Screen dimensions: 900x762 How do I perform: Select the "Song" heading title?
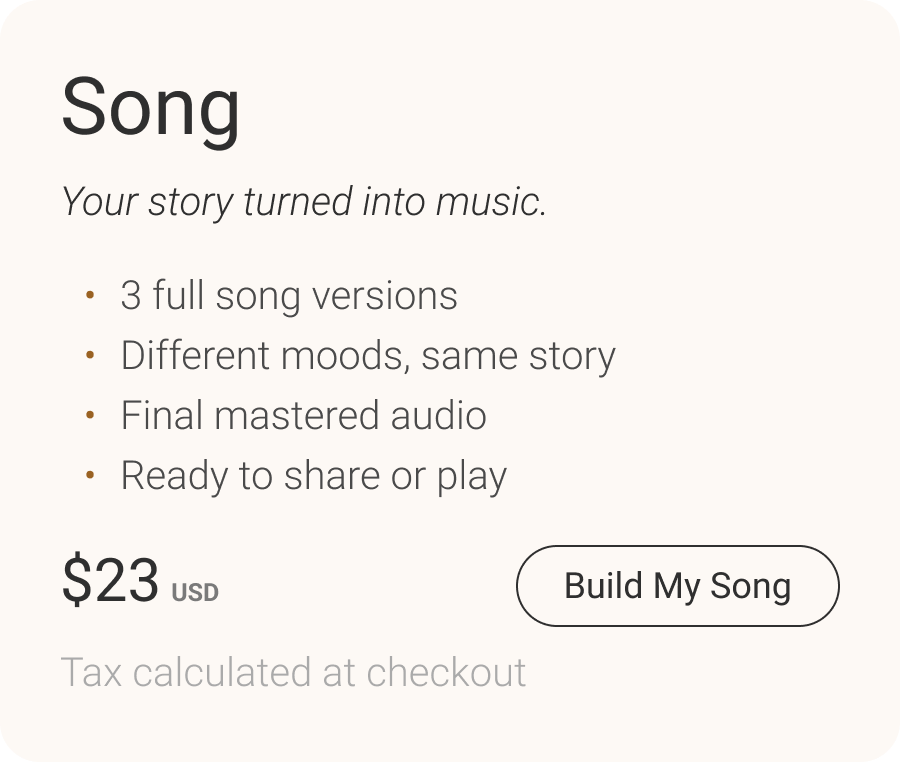pyautogui.click(x=150, y=107)
